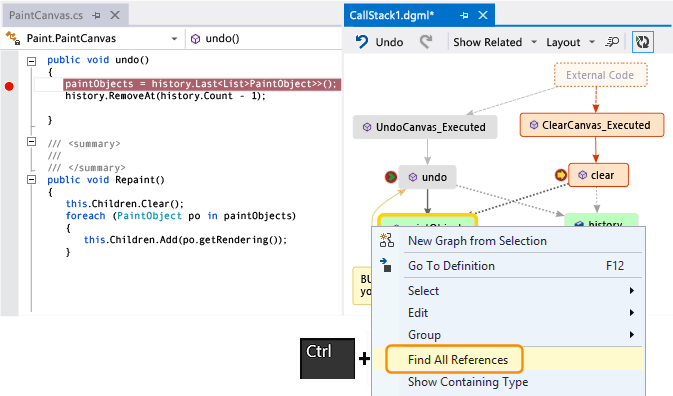Select the ClearCanvas_Executed node
Viewport: 673px width, 396px height.
(x=592, y=125)
